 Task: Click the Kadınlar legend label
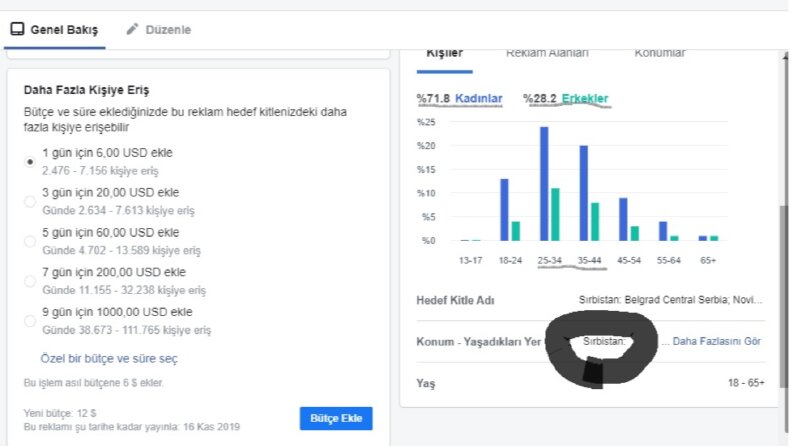click(x=478, y=98)
